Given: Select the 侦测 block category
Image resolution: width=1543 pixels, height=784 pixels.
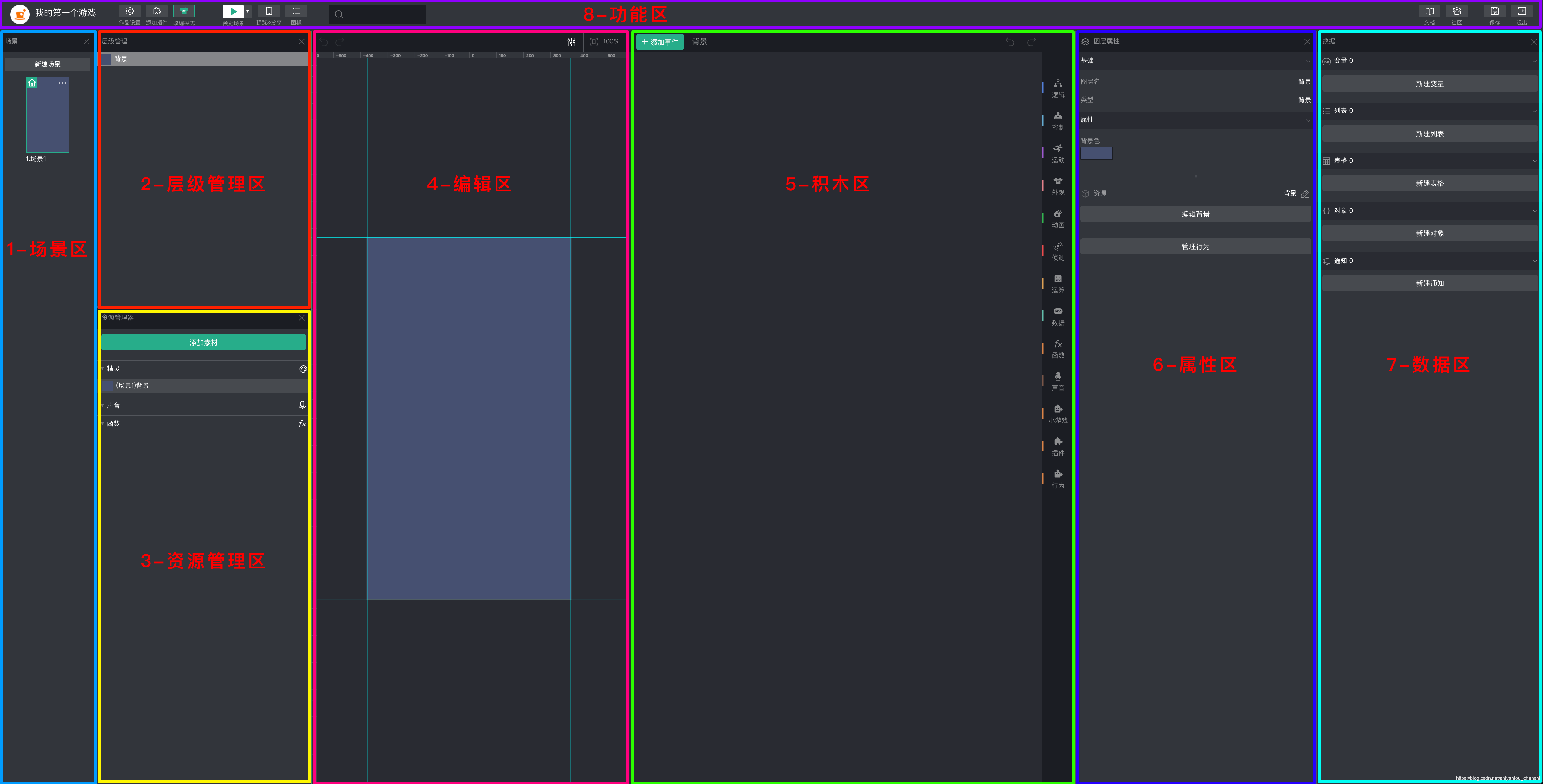Looking at the screenshot, I should (x=1058, y=251).
